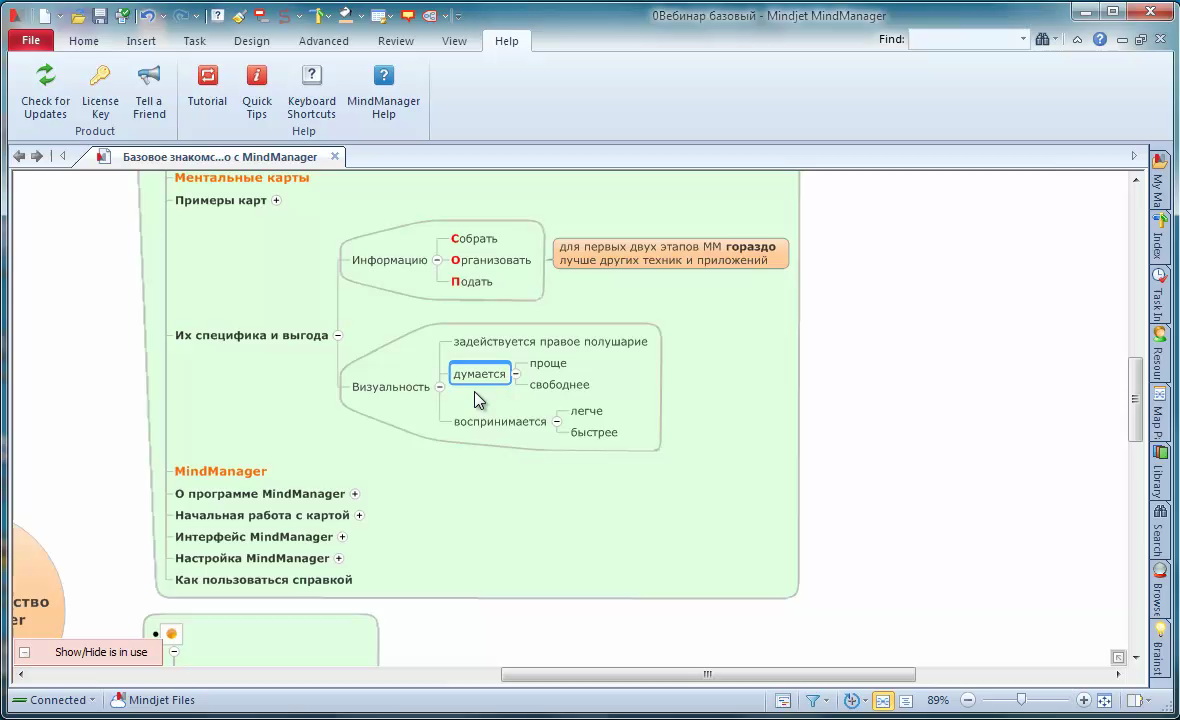This screenshot has width=1180, height=720.
Task: Launch the Tutorial from the ribbon
Action: tap(207, 86)
